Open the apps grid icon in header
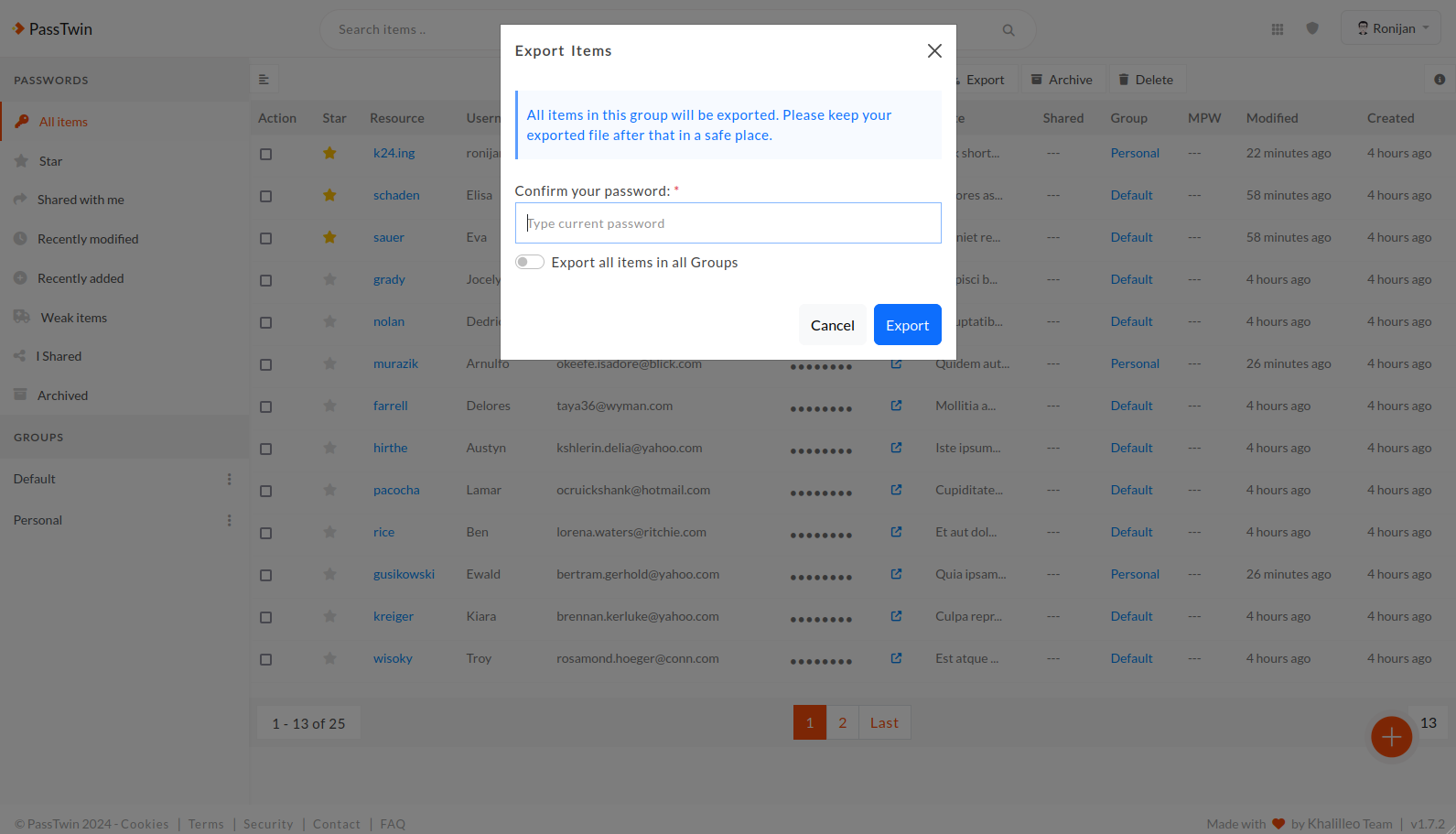The image size is (1456, 834). (1278, 29)
